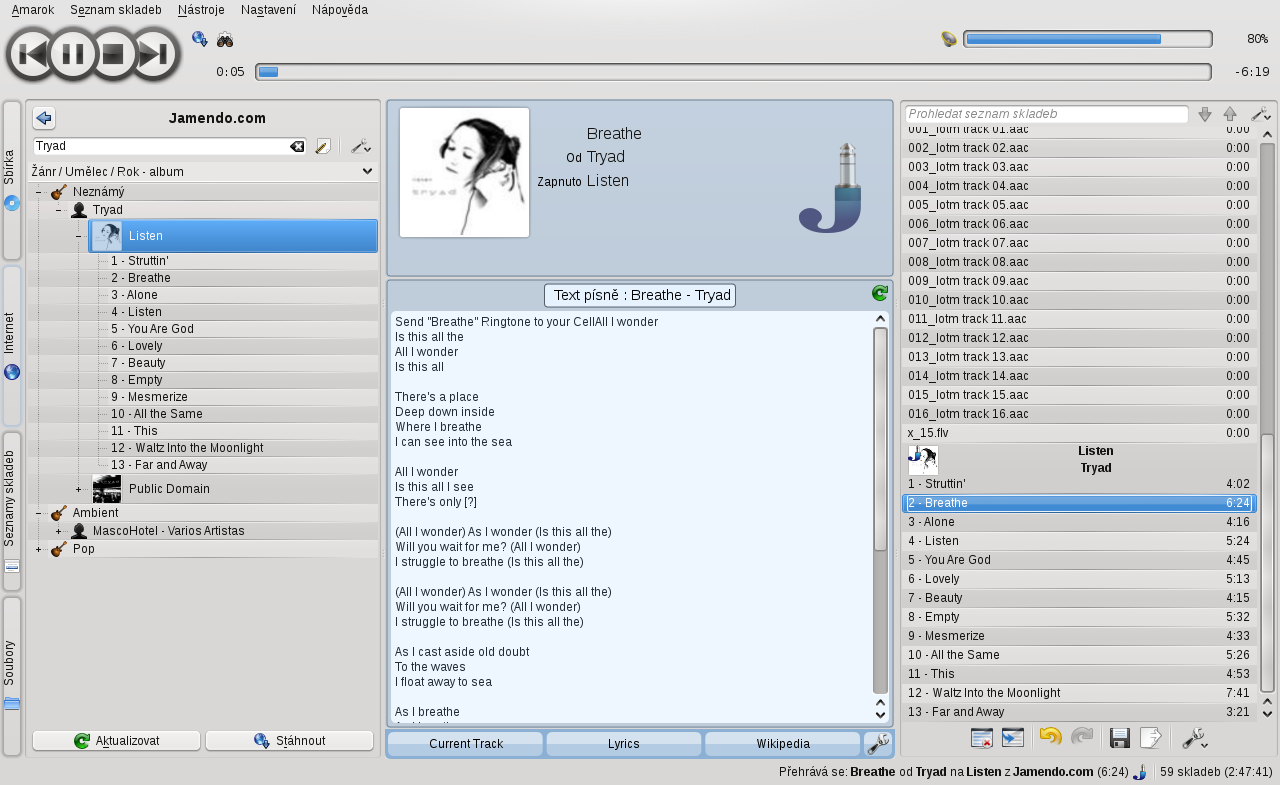1280x785 pixels.
Task: Click the volume mute speaker icon
Action: point(949,39)
